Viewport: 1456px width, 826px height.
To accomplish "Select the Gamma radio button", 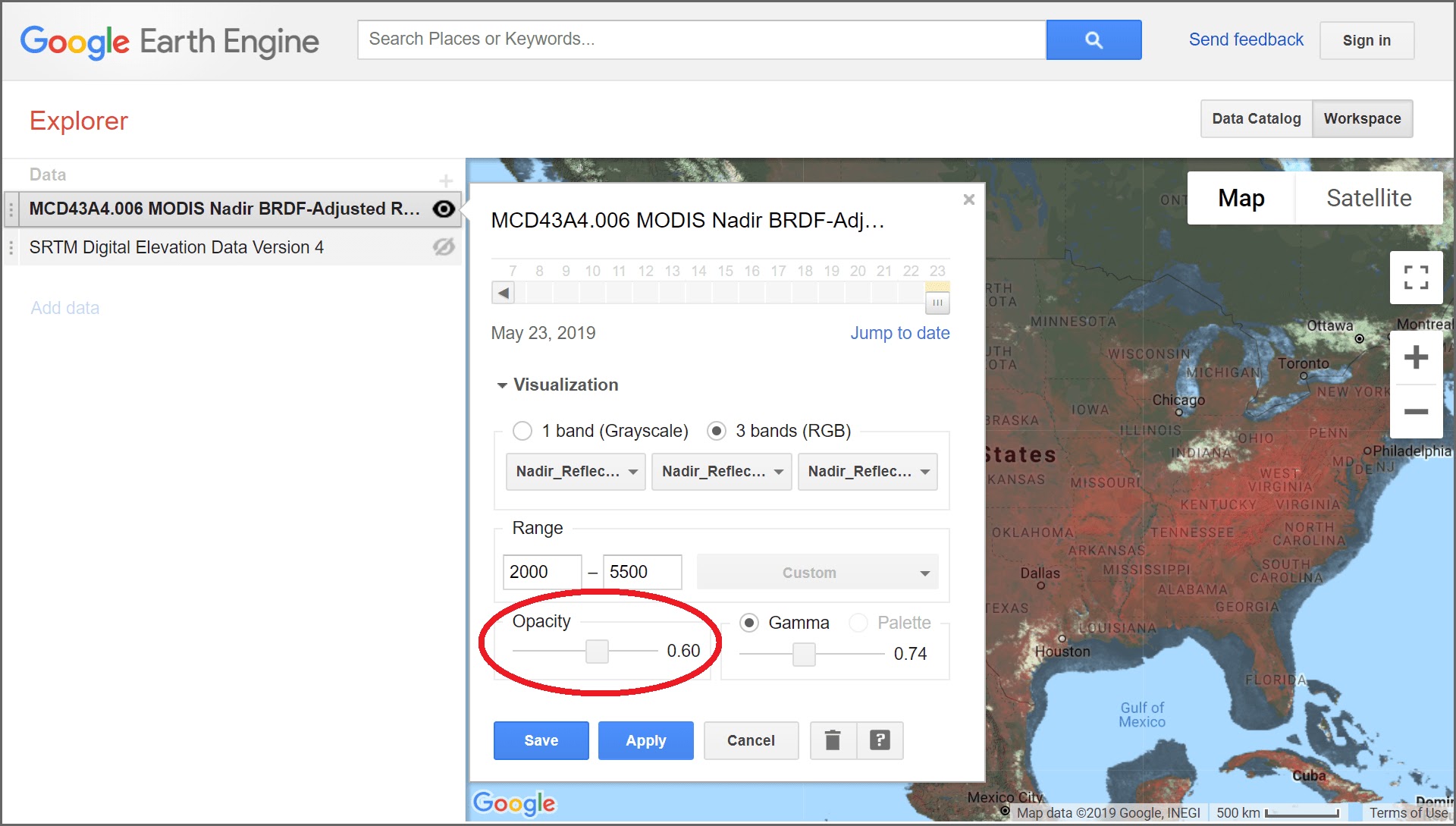I will pyautogui.click(x=749, y=623).
